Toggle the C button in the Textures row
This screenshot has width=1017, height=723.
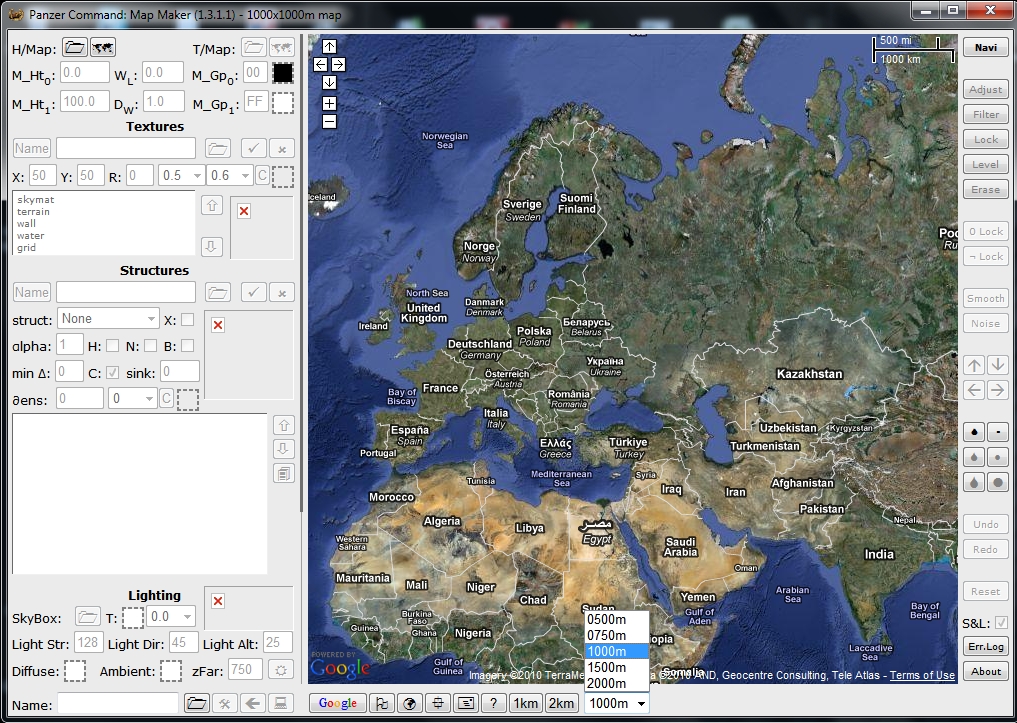point(262,176)
